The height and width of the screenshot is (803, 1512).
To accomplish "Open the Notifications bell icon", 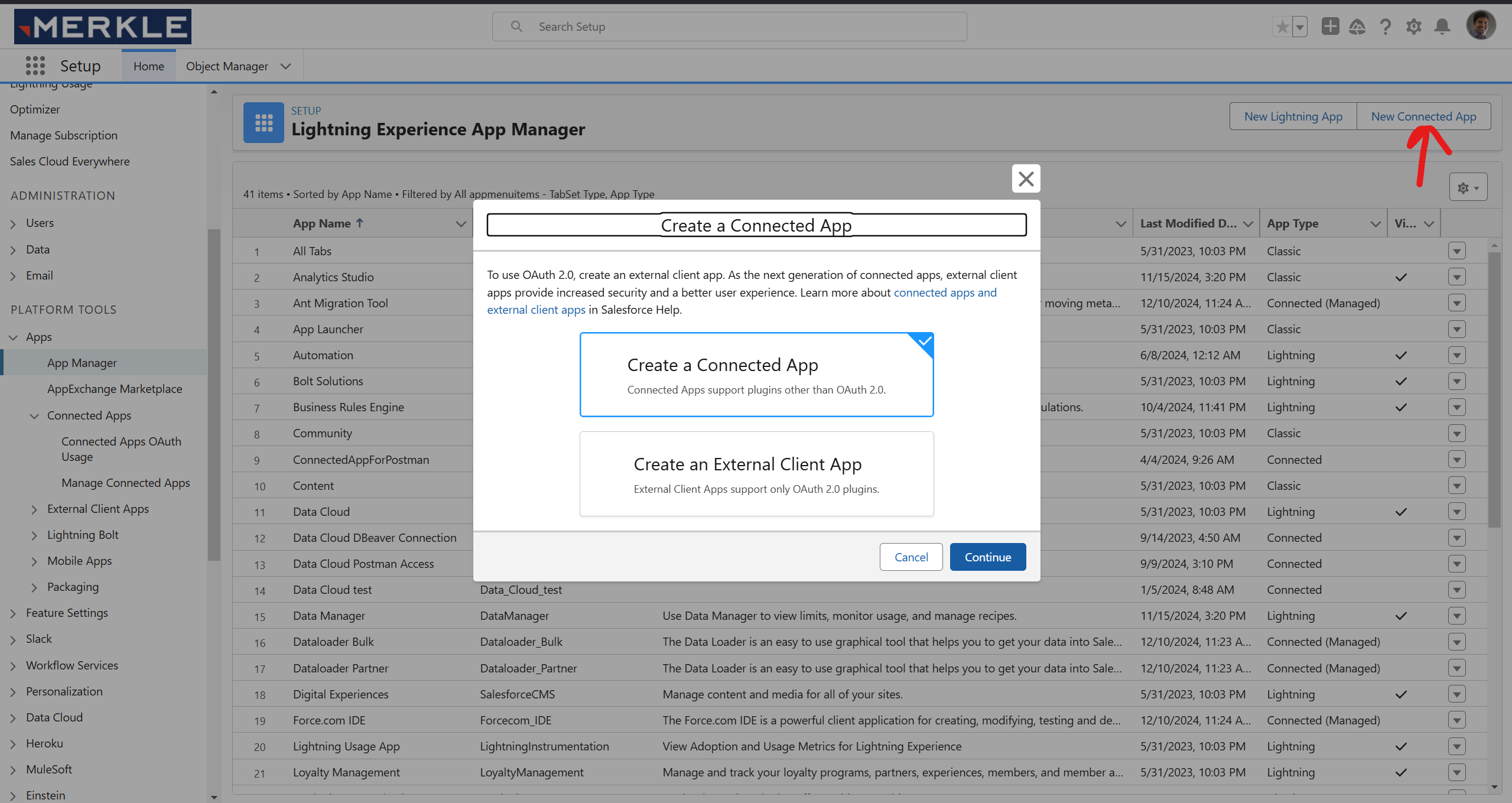I will coord(1442,27).
